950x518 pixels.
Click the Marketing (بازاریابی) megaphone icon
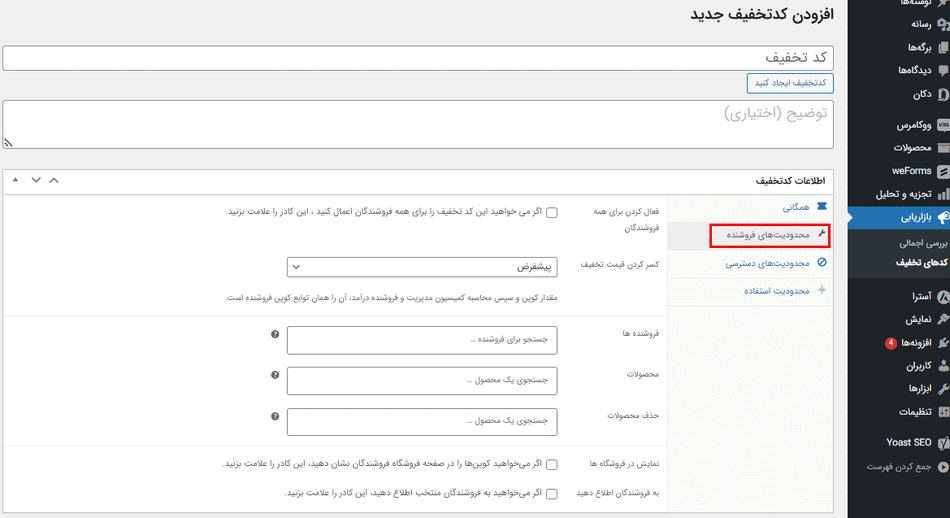pyautogui.click(x=943, y=217)
